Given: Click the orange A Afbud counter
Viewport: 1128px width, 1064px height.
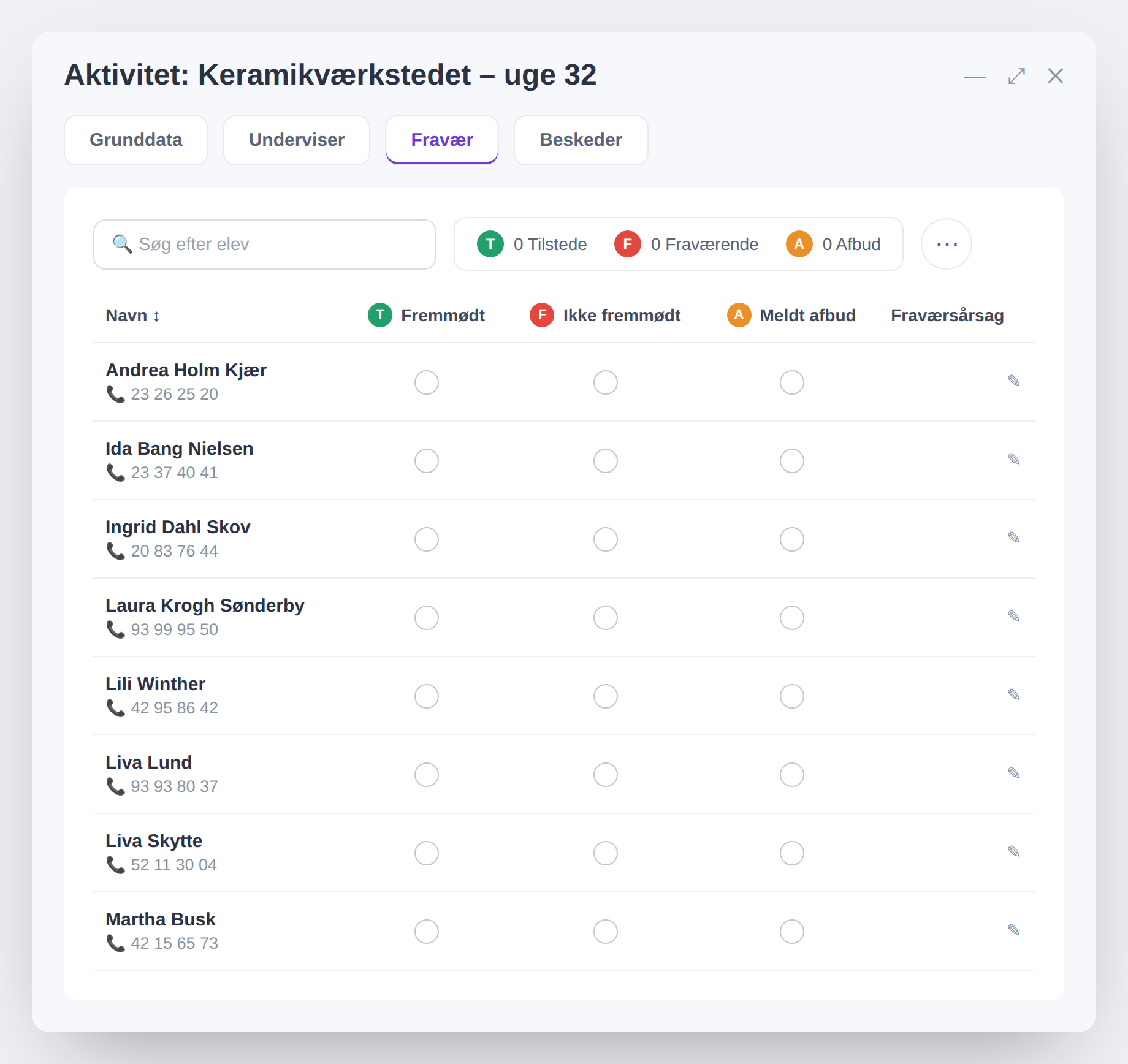Looking at the screenshot, I should pyautogui.click(x=833, y=244).
